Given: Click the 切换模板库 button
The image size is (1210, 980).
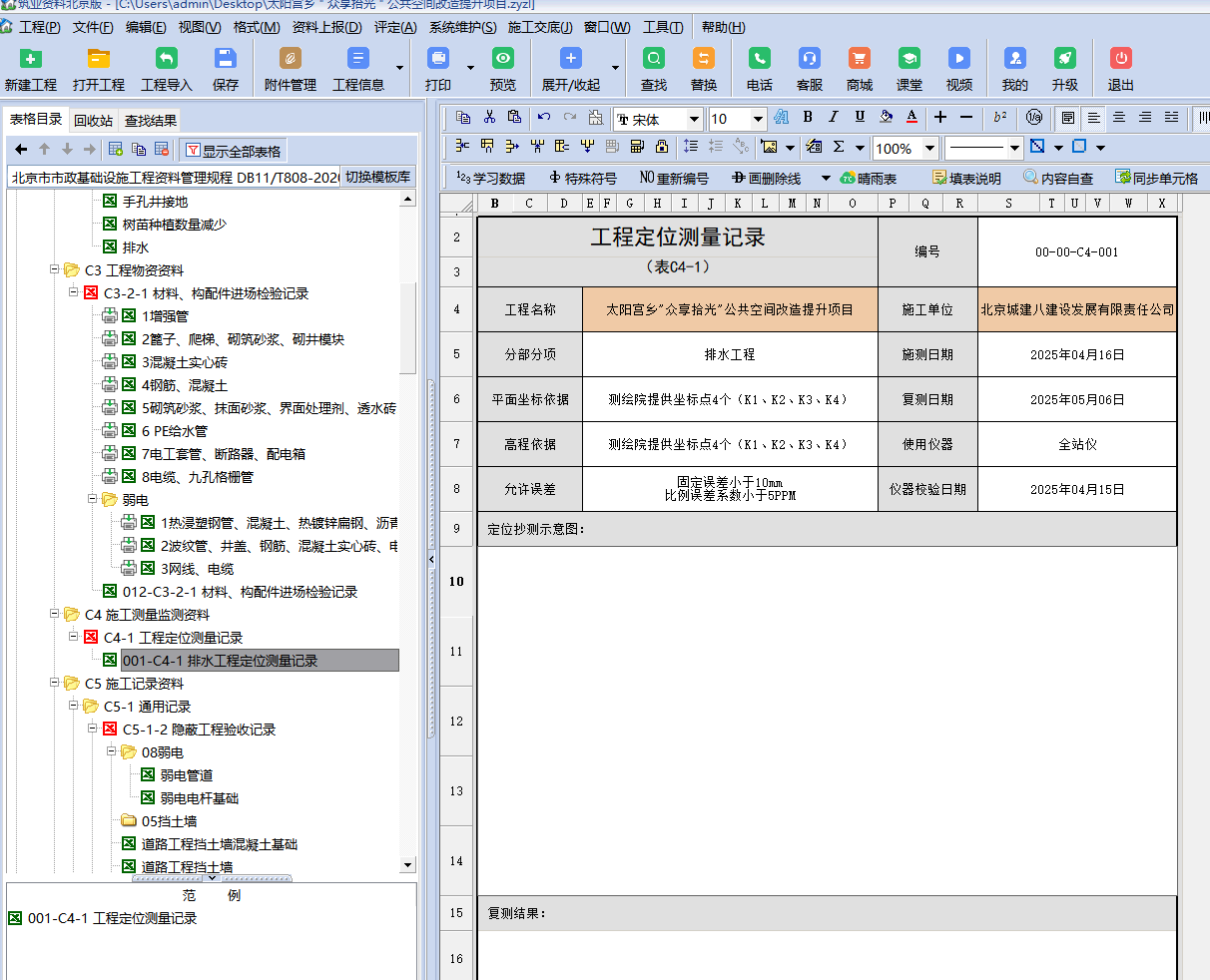Looking at the screenshot, I should (377, 178).
